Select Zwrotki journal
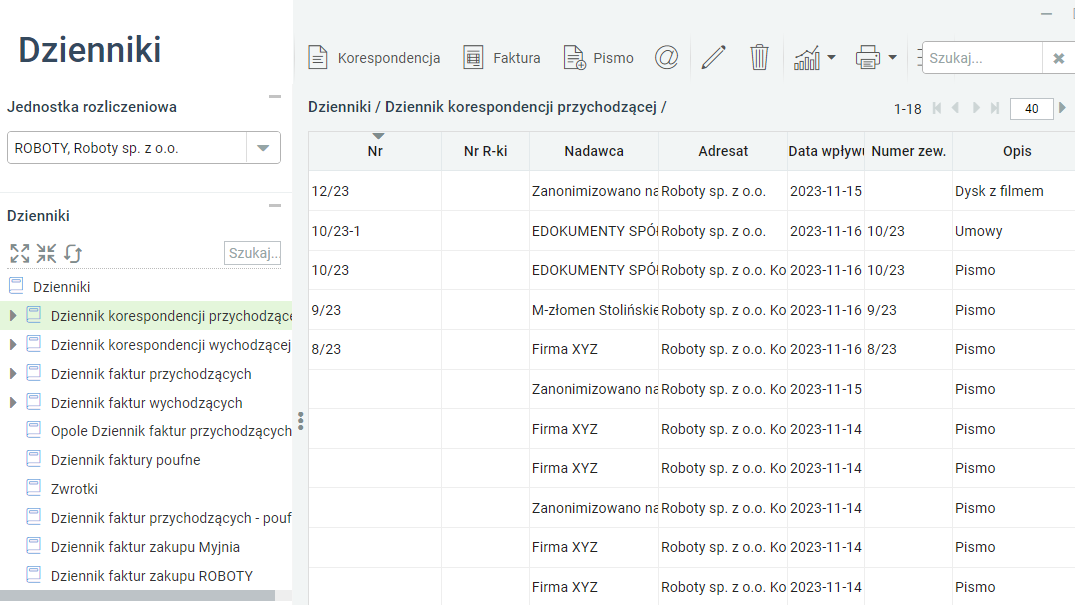 pyautogui.click(x=74, y=488)
